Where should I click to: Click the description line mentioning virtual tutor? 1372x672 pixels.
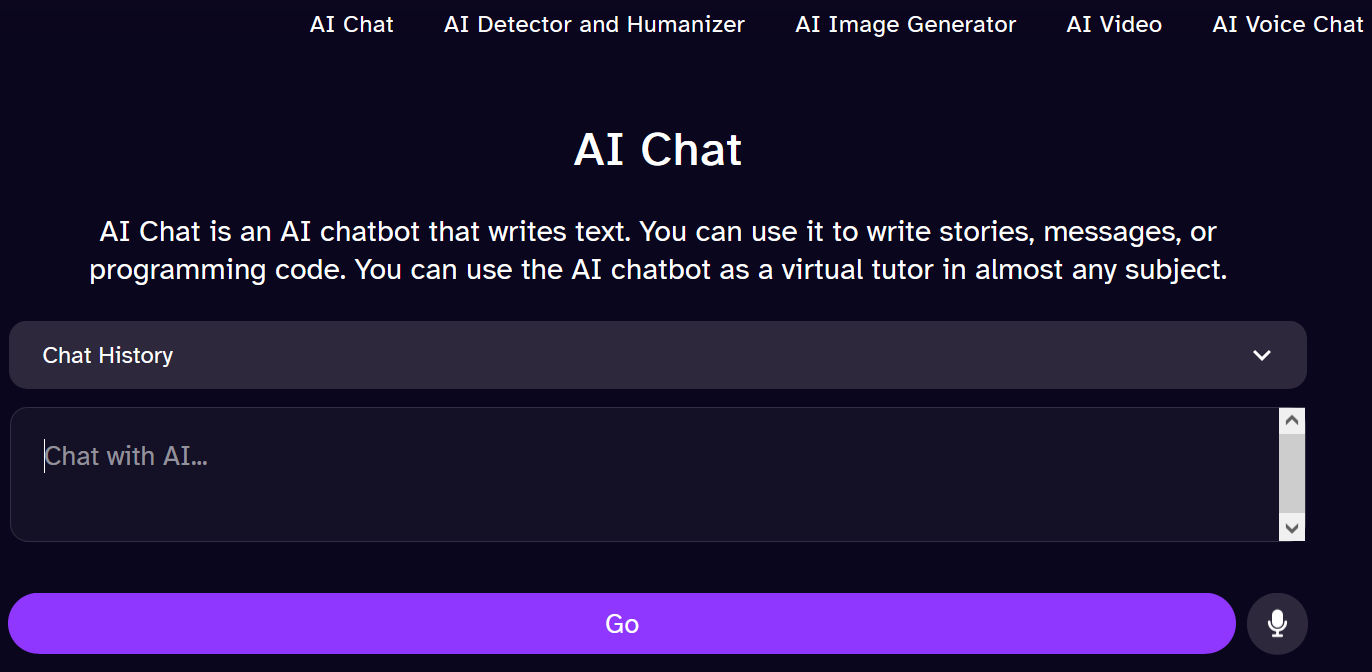pos(658,270)
